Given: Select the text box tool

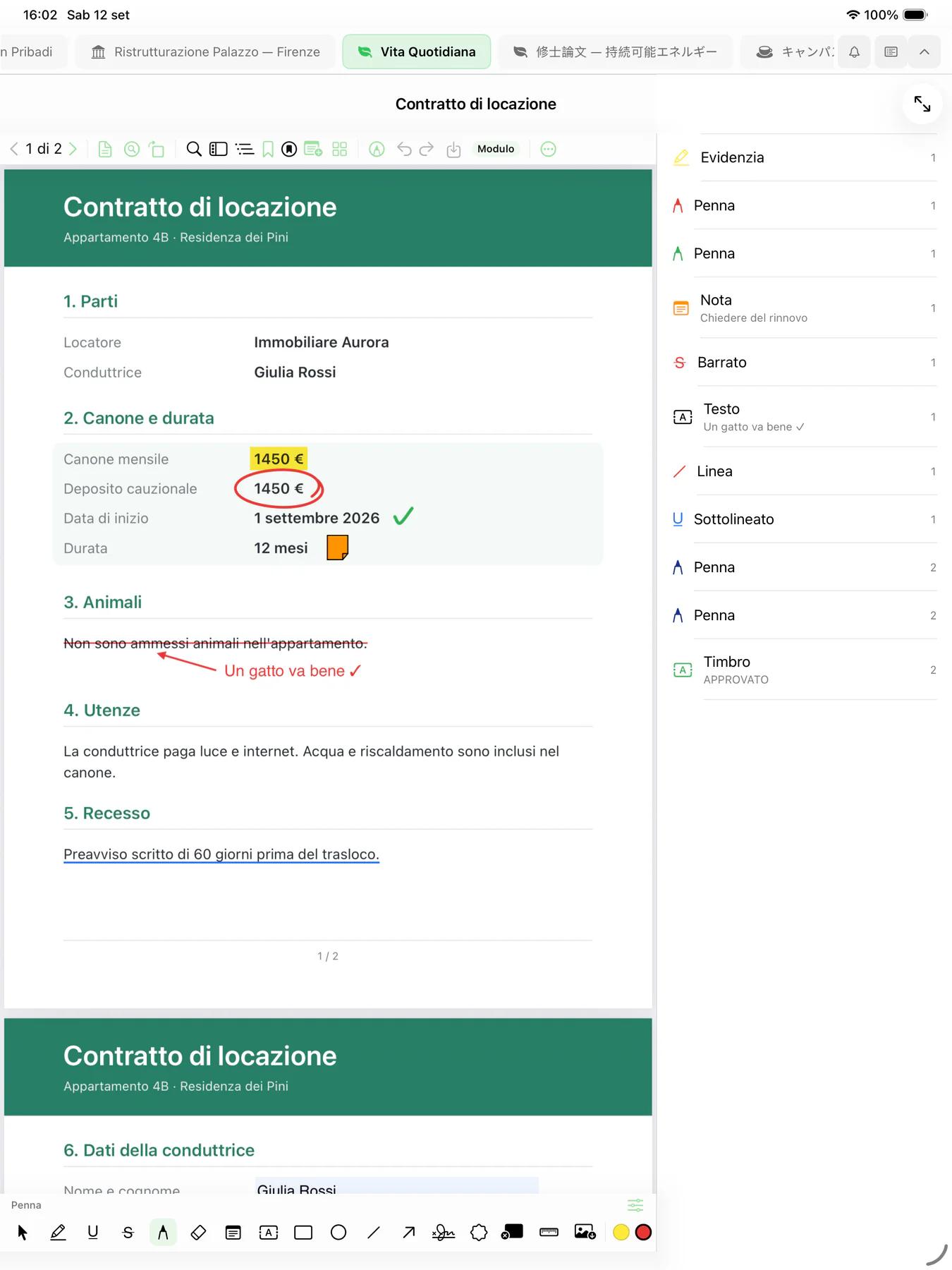Looking at the screenshot, I should (x=268, y=1232).
